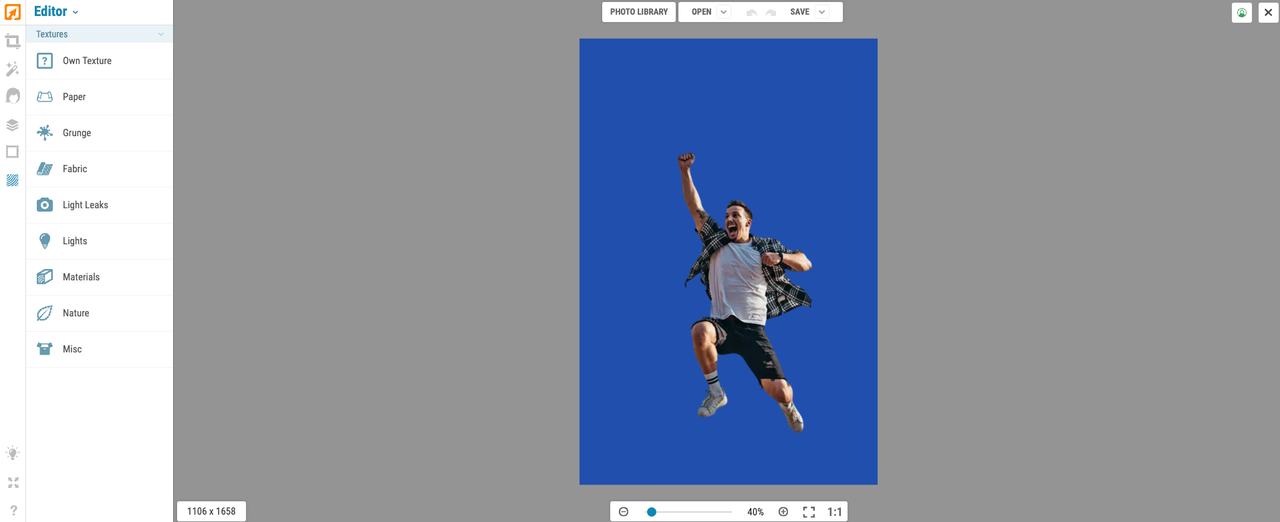This screenshot has height=522, width=1280.
Task: Open the Materials textures category
Action: pos(99,277)
